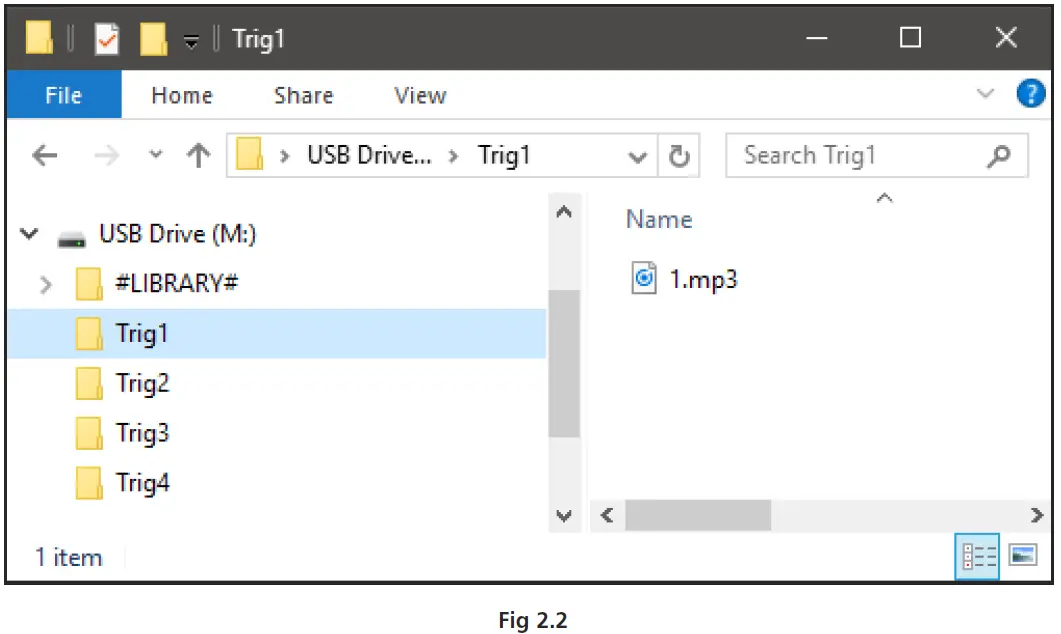Open the View ribbon tab

pyautogui.click(x=420, y=96)
